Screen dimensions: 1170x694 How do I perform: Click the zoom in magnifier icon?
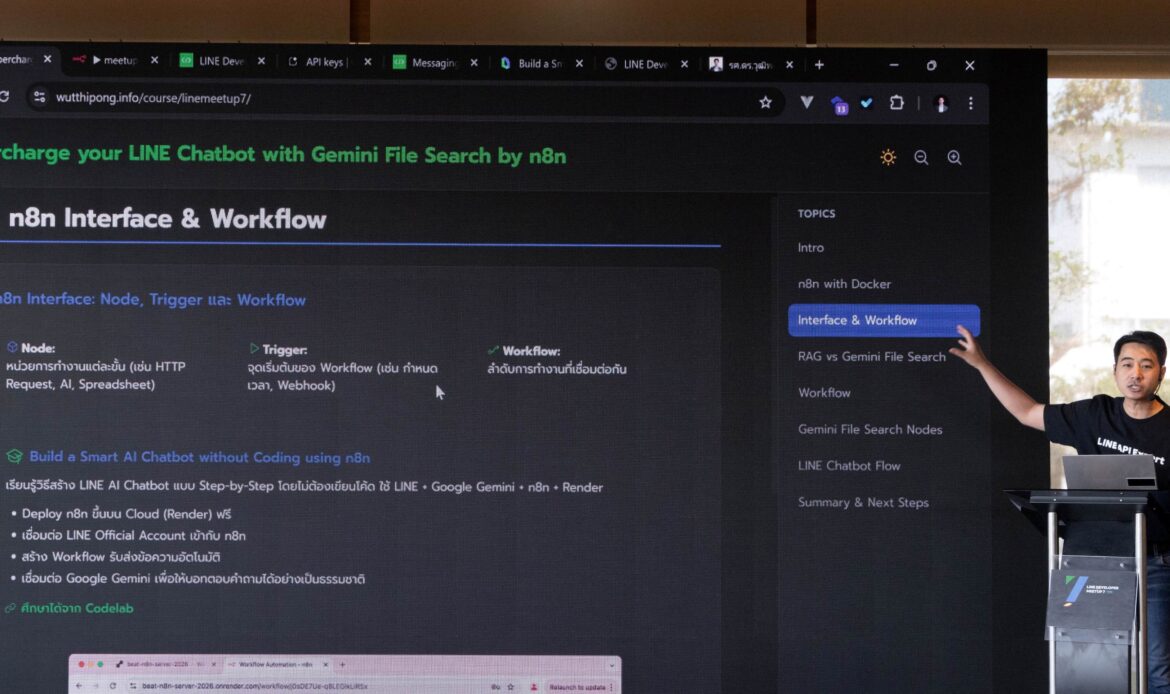pos(954,157)
